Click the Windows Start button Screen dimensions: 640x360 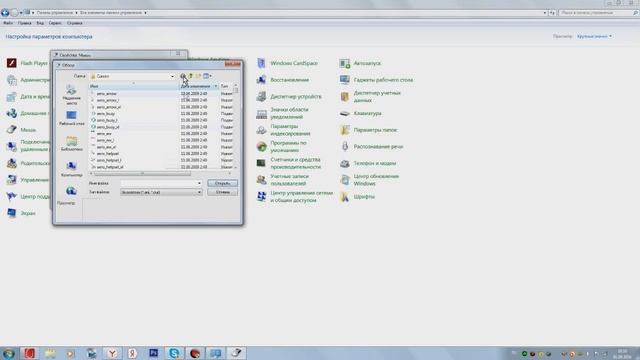(x=9, y=353)
